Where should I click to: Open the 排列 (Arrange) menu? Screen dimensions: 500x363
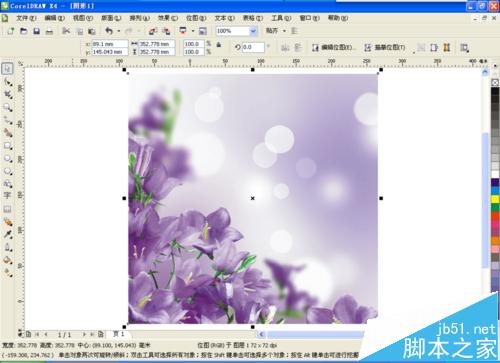(x=140, y=18)
